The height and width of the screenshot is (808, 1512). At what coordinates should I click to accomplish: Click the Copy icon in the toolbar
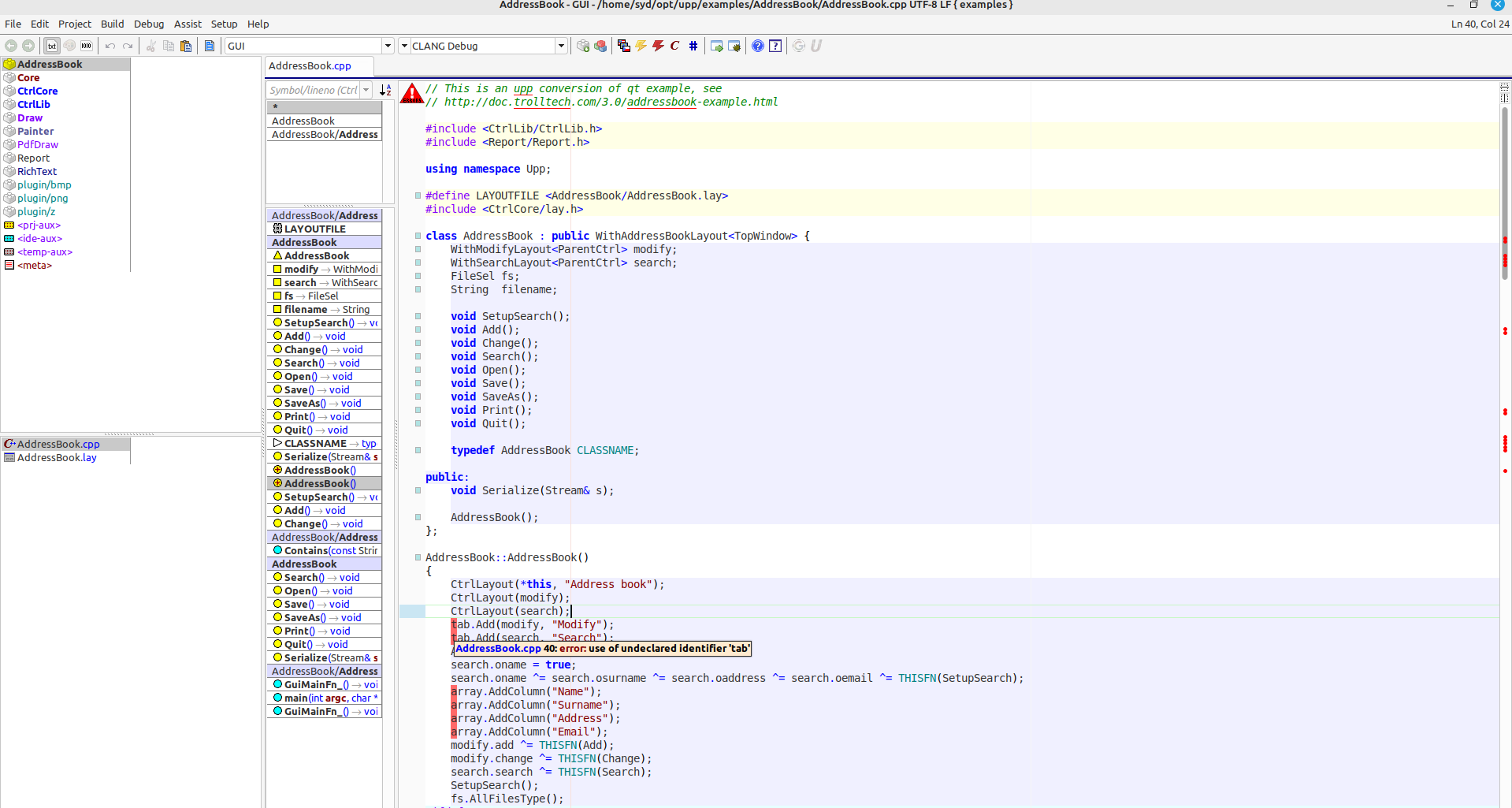click(x=168, y=46)
